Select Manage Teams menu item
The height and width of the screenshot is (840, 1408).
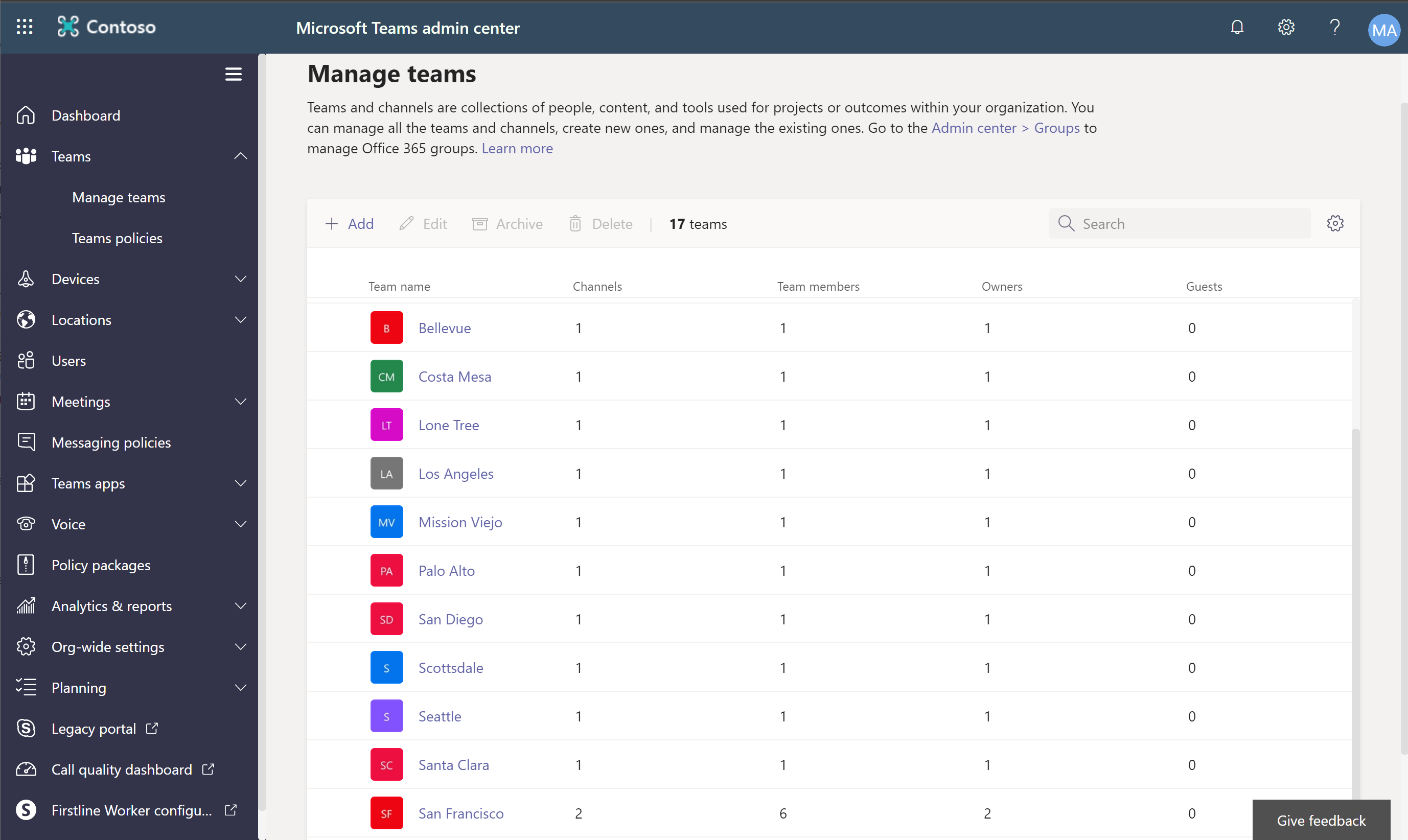[x=119, y=197]
